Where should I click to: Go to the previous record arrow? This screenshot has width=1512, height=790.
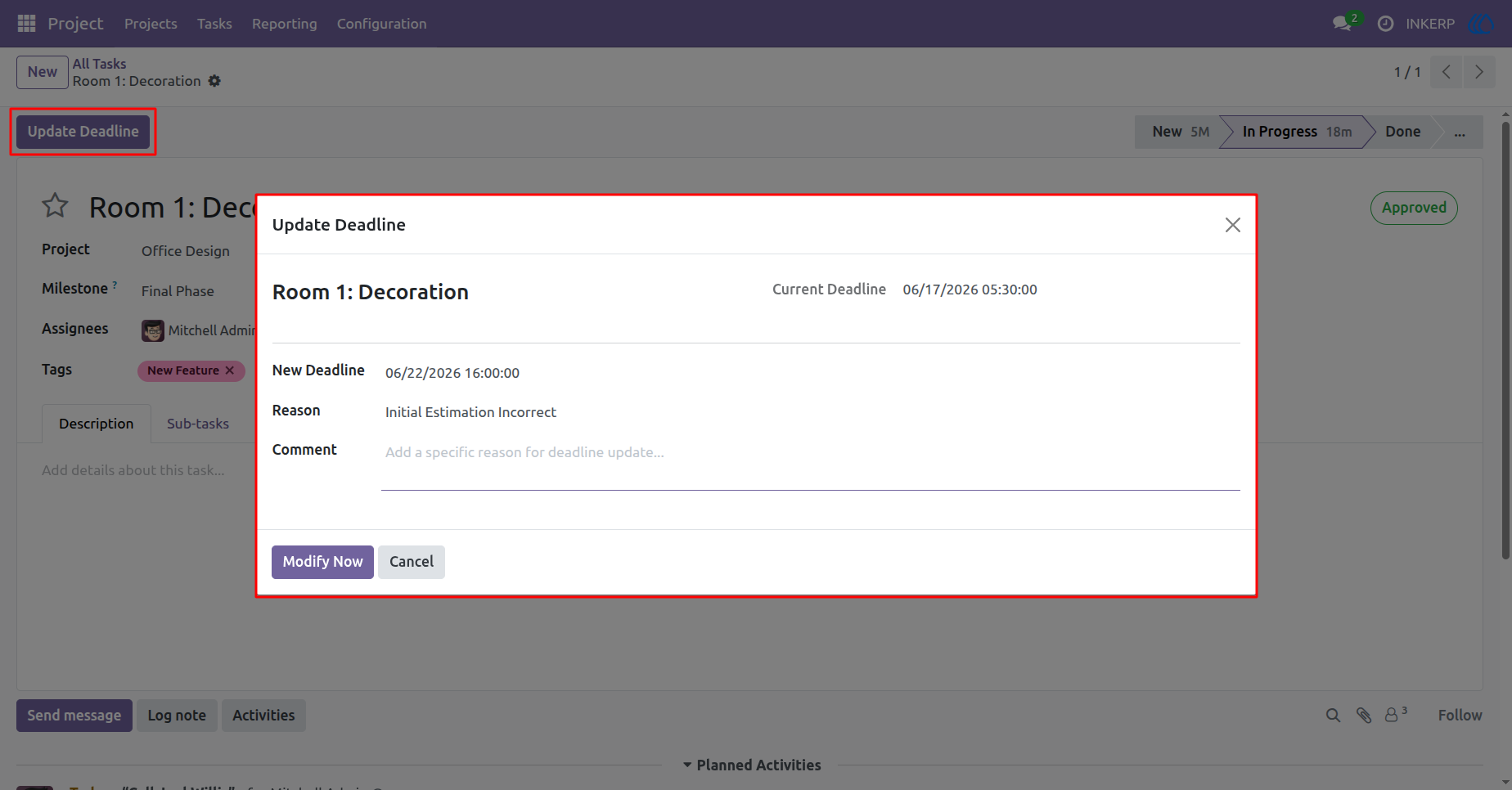click(x=1447, y=72)
